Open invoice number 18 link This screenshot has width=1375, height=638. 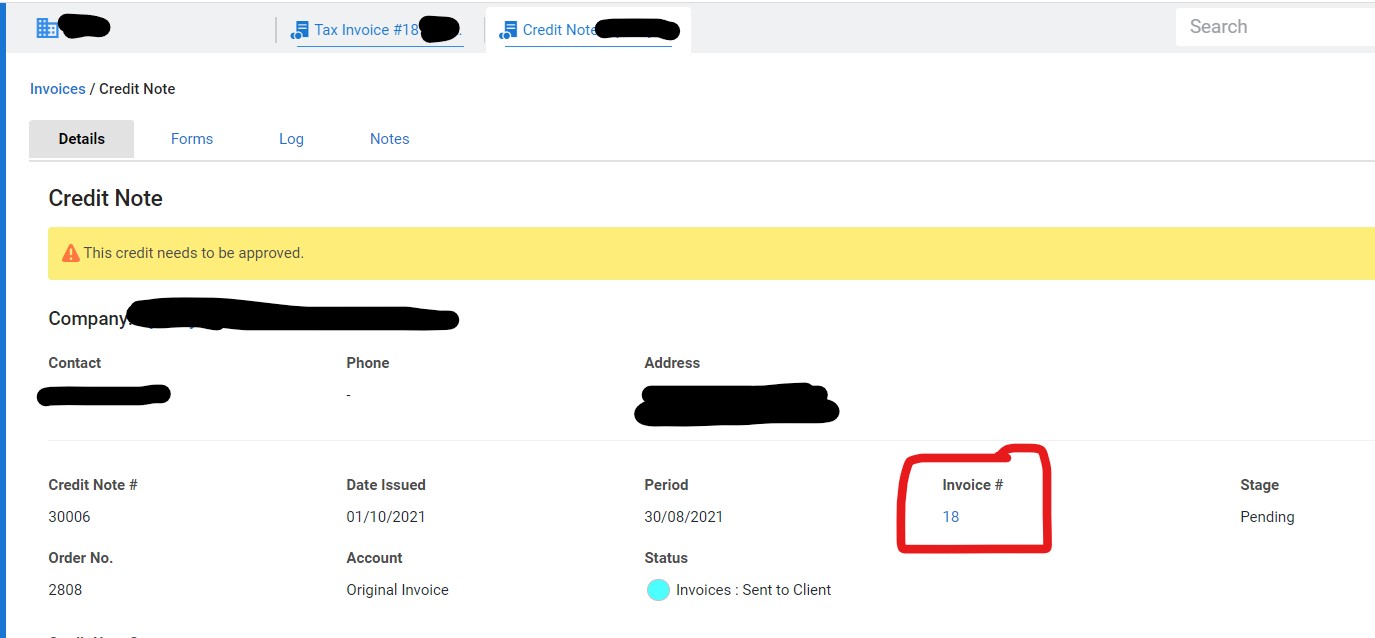[950, 517]
